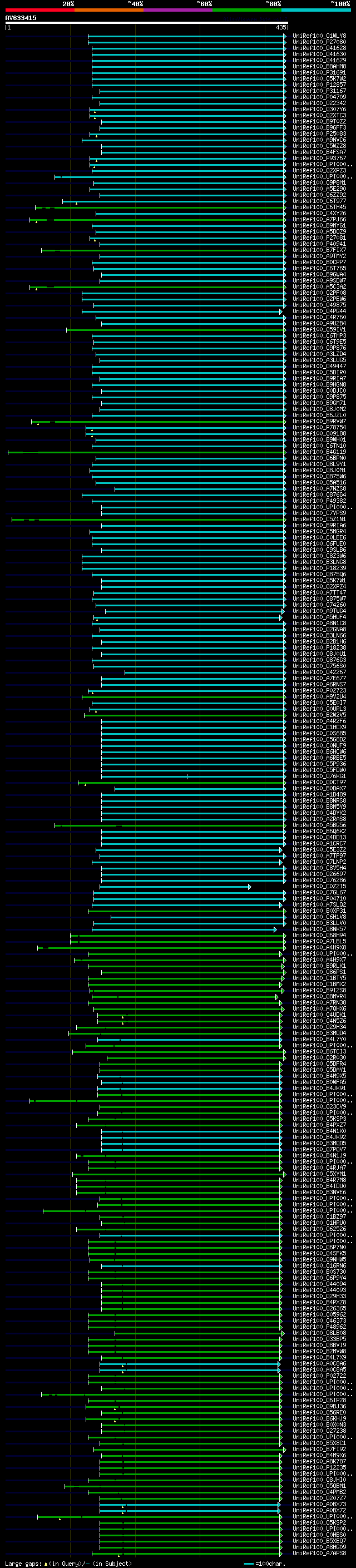
Task: Select the UniRef100_C5WZZ8 label
Action: click(x=319, y=146)
